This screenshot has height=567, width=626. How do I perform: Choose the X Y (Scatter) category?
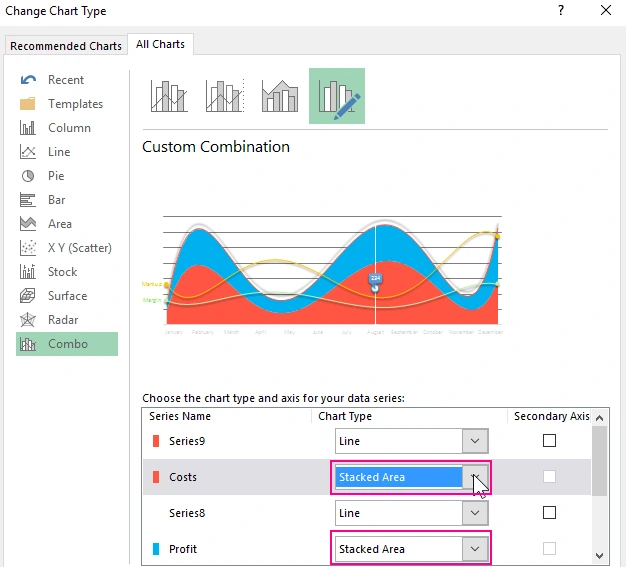pyautogui.click(x=79, y=248)
